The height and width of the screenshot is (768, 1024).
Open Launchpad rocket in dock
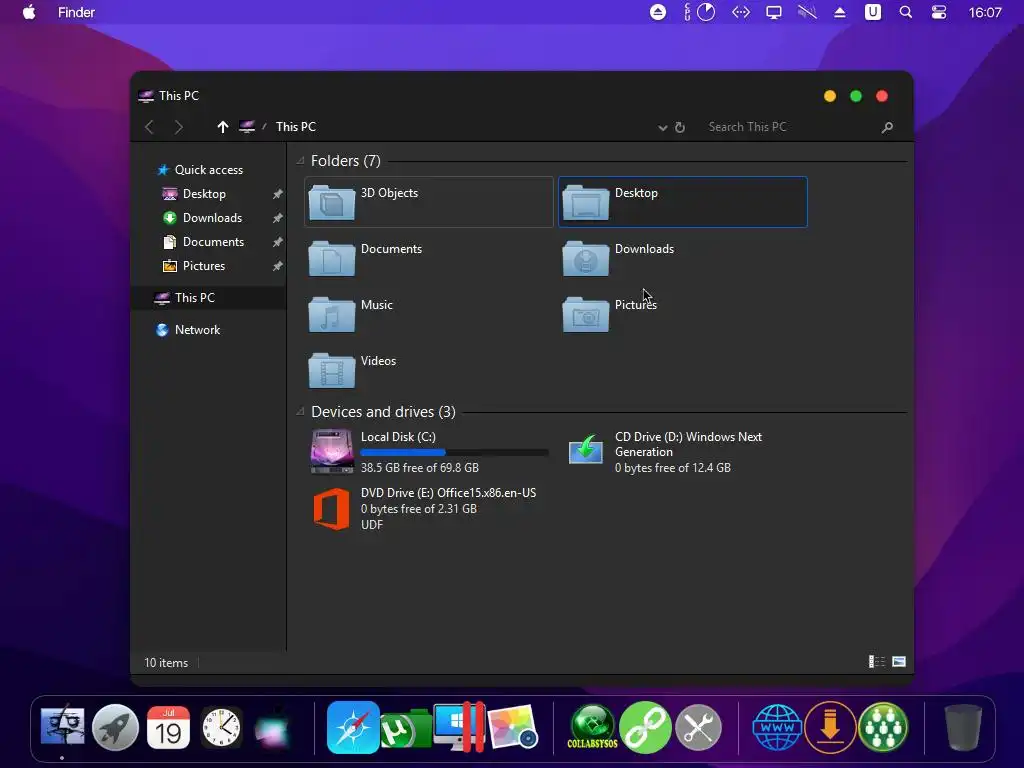tap(116, 728)
